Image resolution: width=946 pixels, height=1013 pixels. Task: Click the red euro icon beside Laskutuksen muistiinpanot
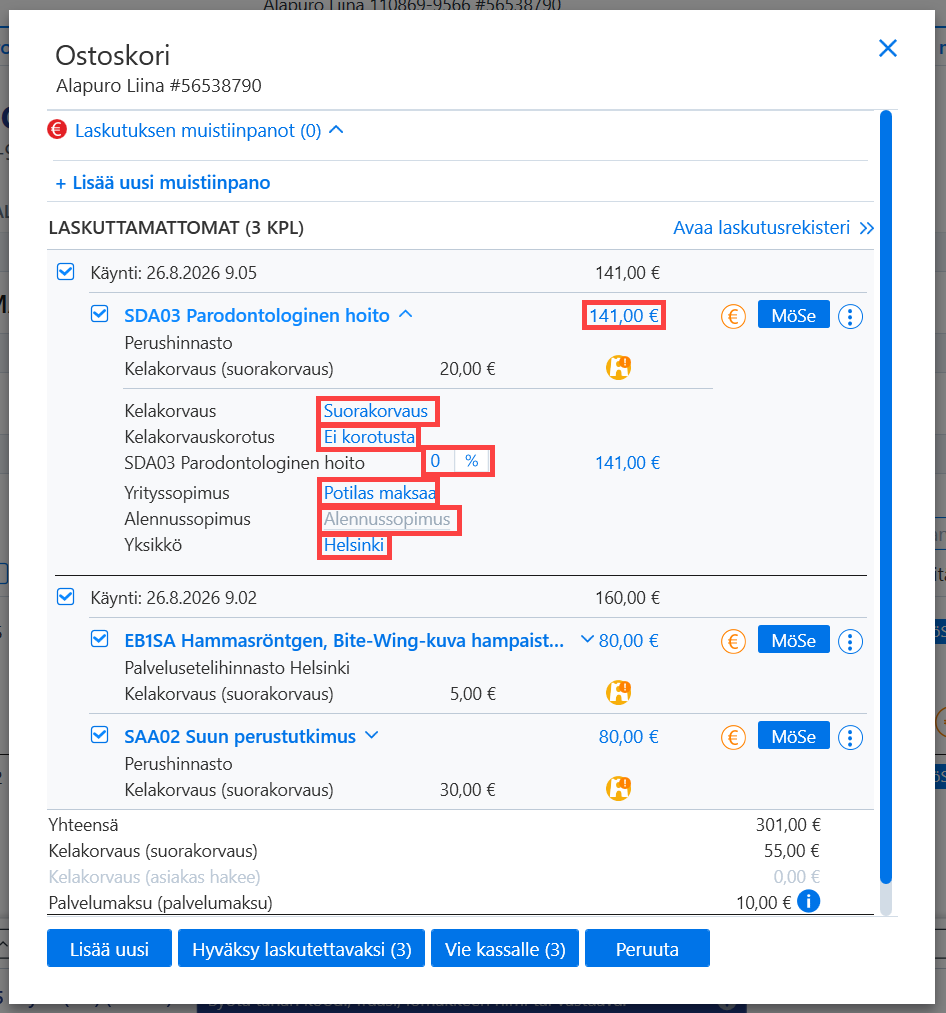click(57, 130)
